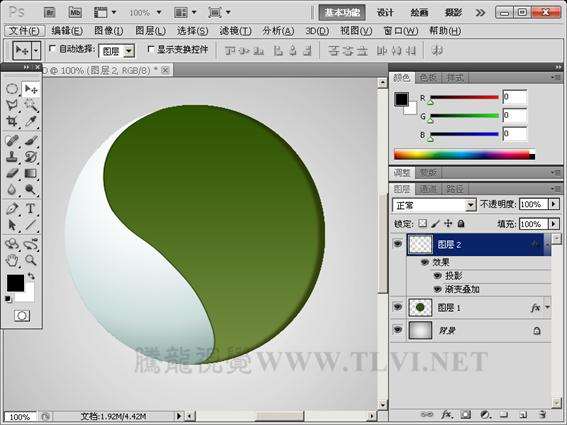The image size is (567, 425).
Task: Toggle the 投影 drop shadow effect
Action: (x=438, y=276)
